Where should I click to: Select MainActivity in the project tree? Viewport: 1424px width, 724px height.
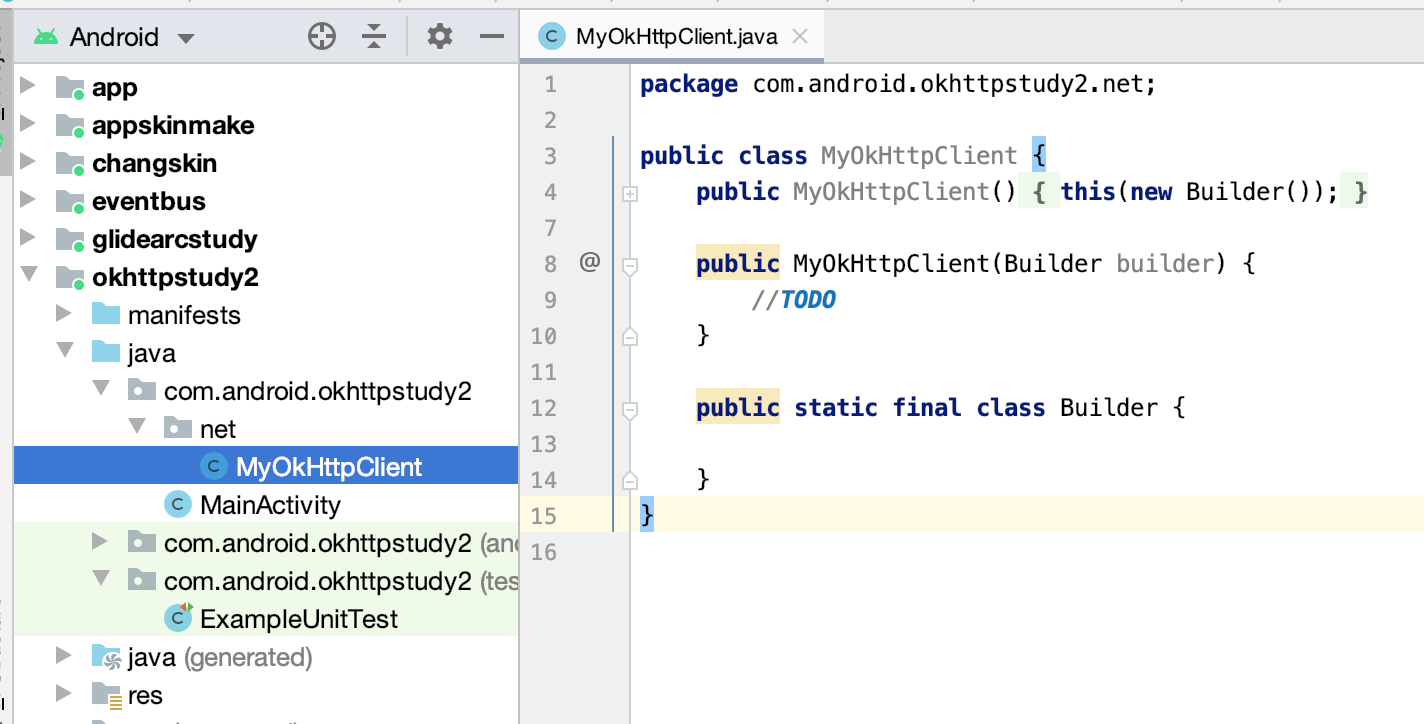click(x=270, y=505)
